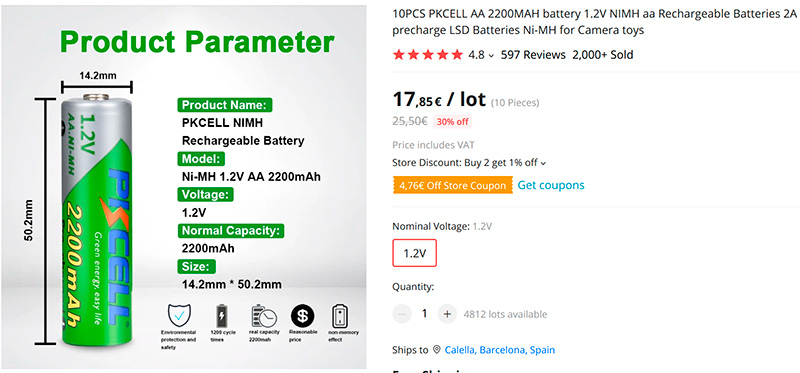
Task: Click the non-memory effect battery icon
Action: tap(340, 316)
